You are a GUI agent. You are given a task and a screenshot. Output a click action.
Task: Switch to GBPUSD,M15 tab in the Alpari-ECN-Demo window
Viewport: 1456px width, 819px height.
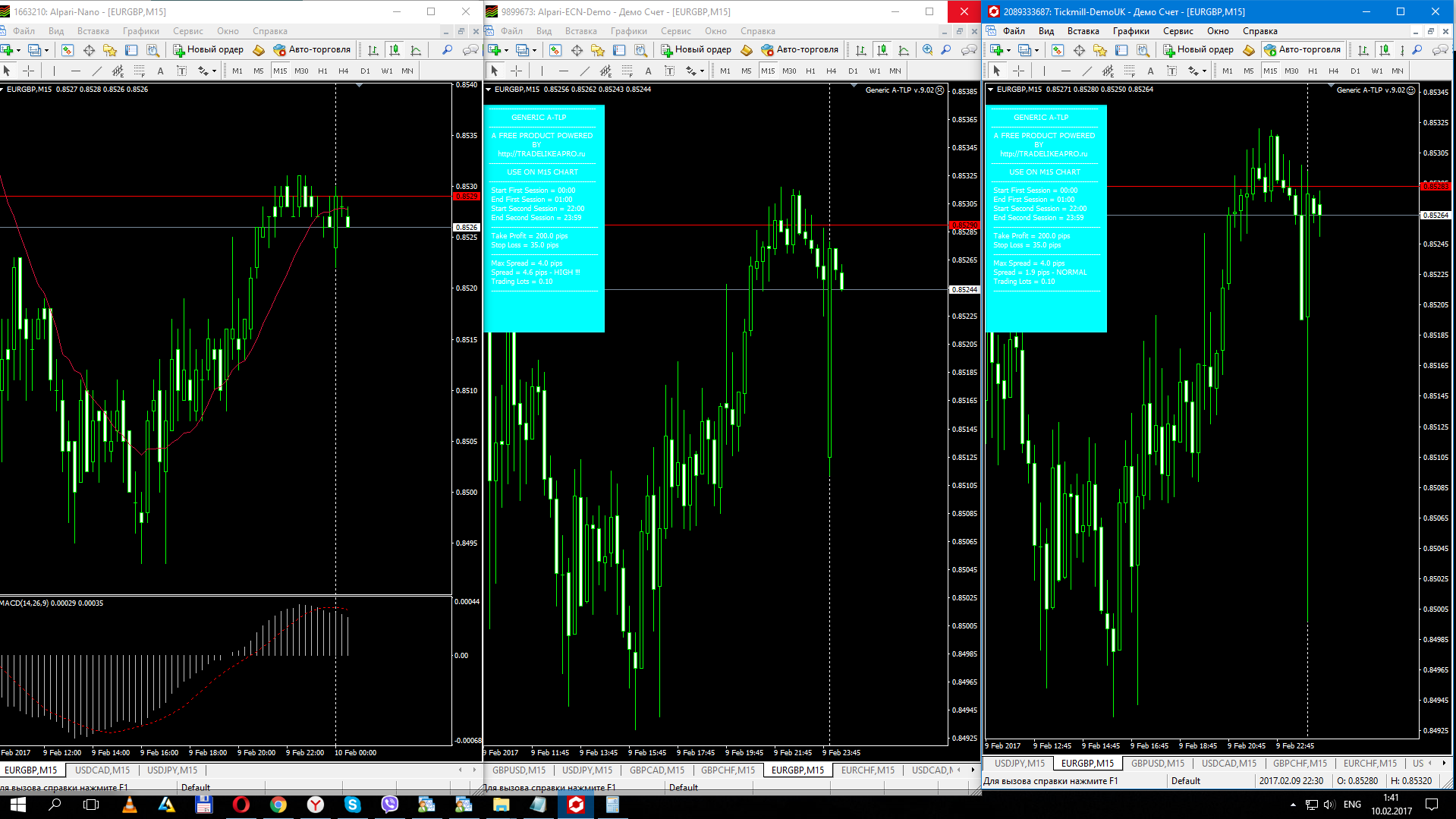pyautogui.click(x=519, y=770)
